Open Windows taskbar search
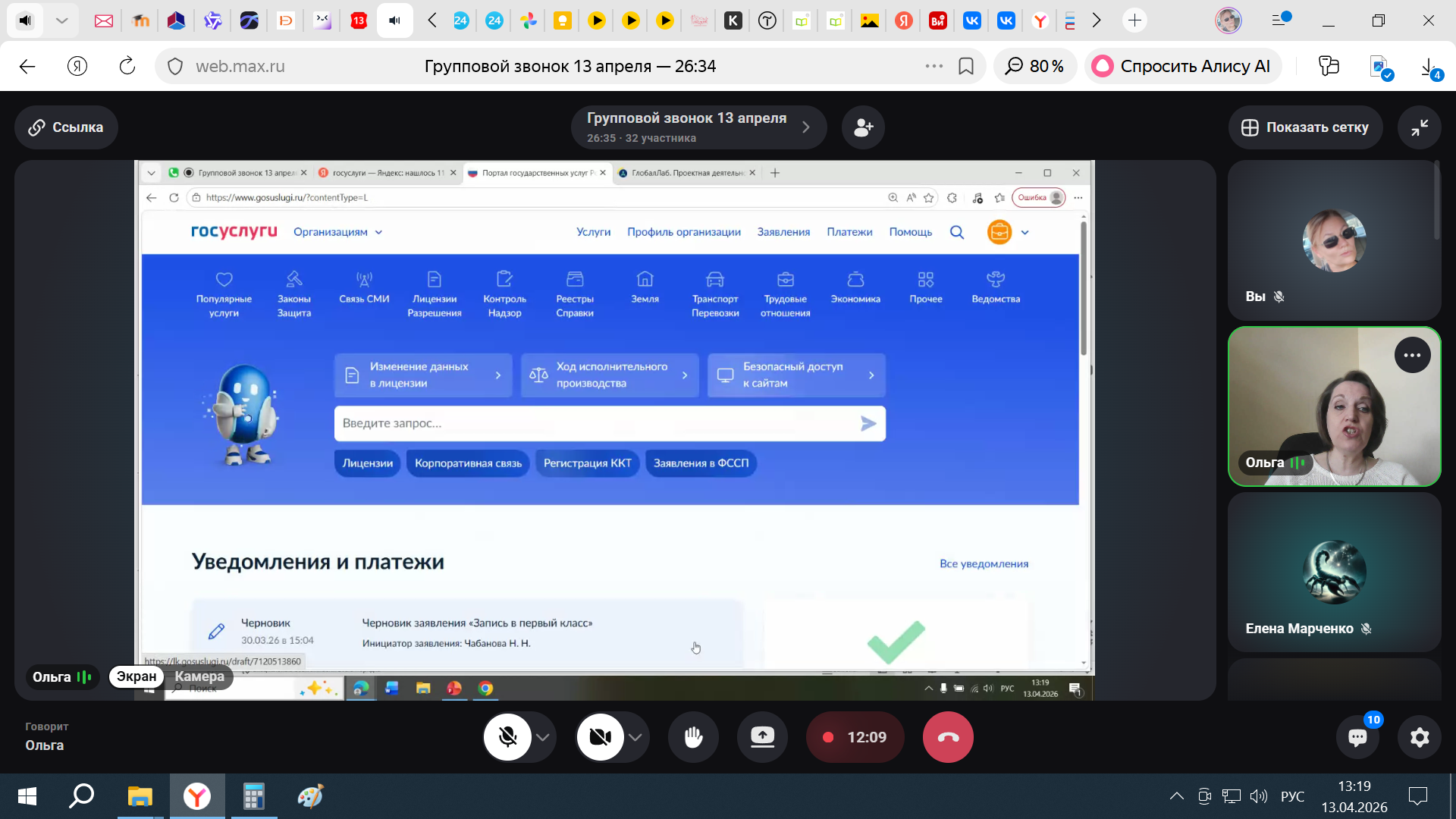Viewport: 1456px width, 819px height. coord(81,796)
